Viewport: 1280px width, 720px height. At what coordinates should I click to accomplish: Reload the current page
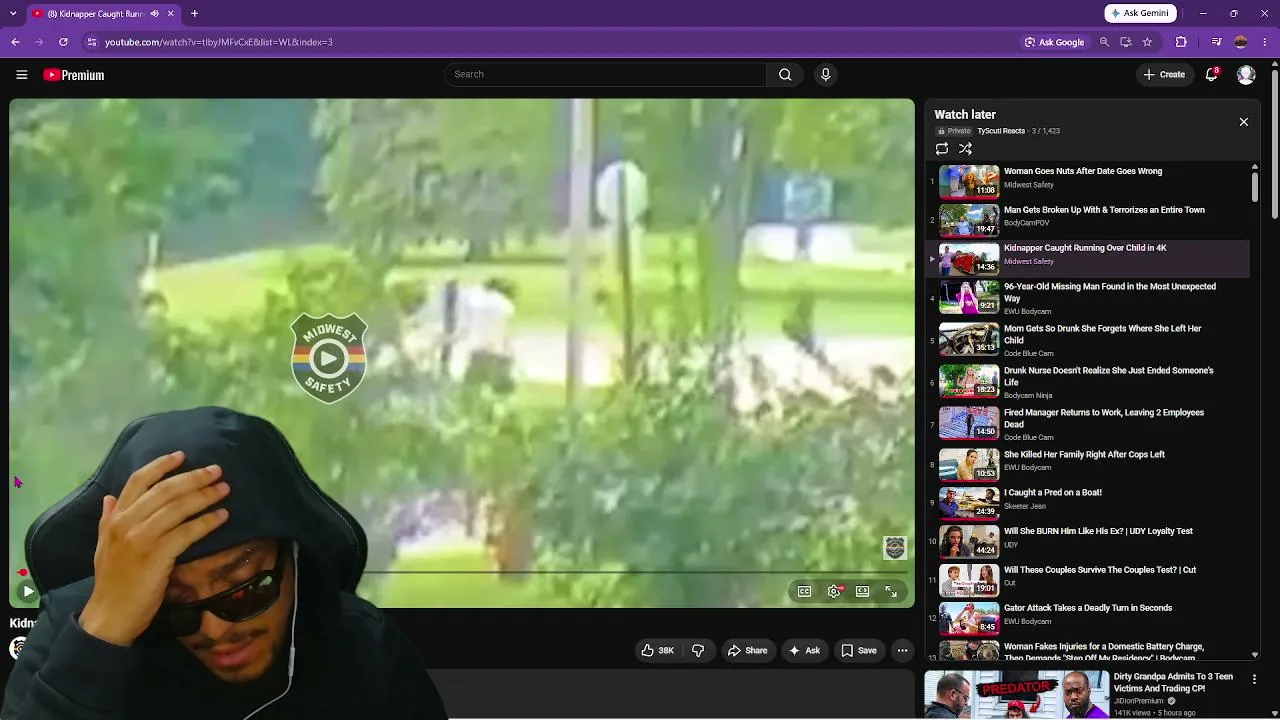click(63, 42)
